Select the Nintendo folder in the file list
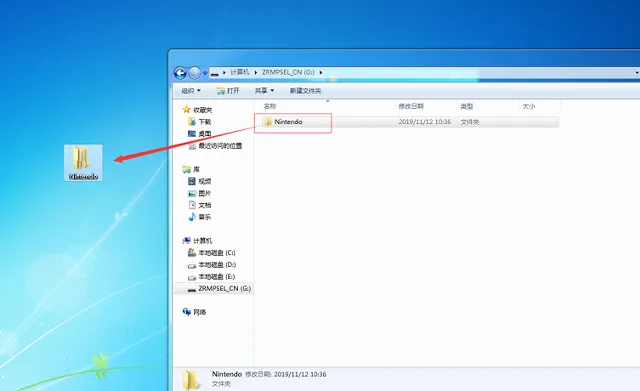Viewport: 640px width, 391px height. click(x=288, y=122)
